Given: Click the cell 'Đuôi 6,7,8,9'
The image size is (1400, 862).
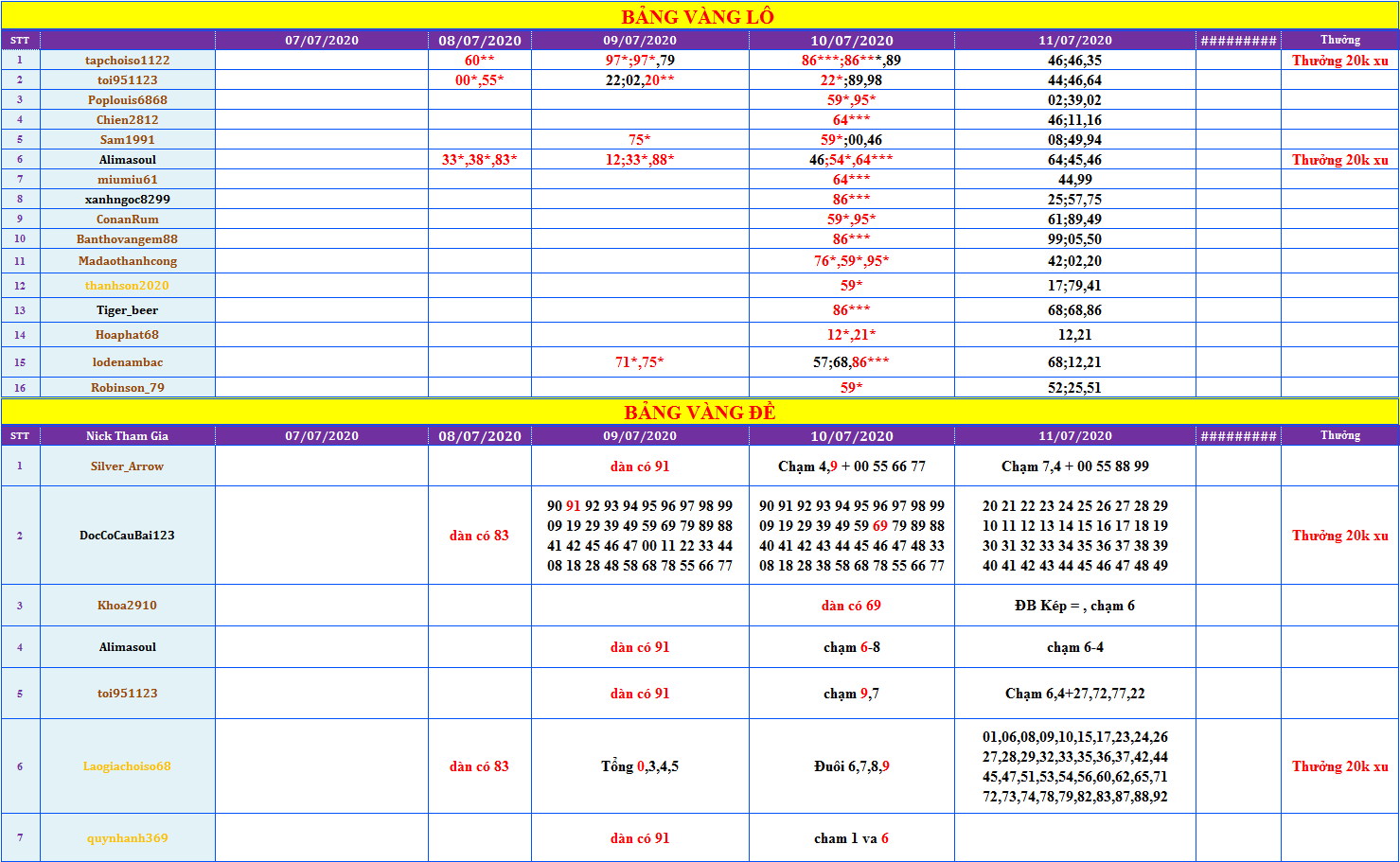Looking at the screenshot, I should coord(852,766).
